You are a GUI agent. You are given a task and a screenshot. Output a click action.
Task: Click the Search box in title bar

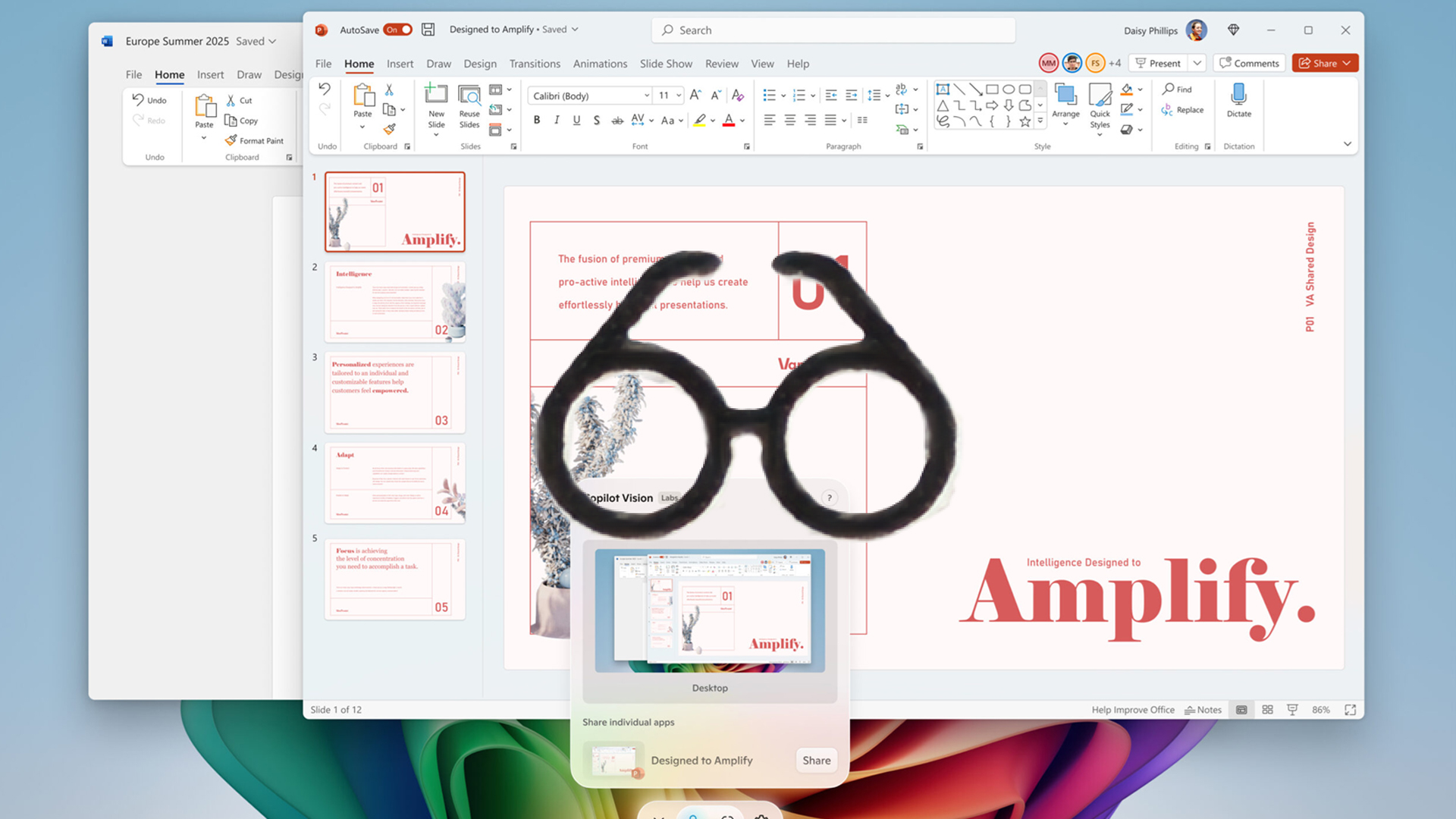click(x=833, y=30)
